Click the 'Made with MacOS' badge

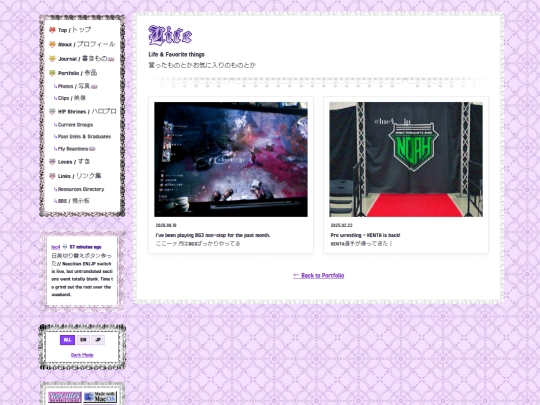pyautogui.click(x=100, y=397)
